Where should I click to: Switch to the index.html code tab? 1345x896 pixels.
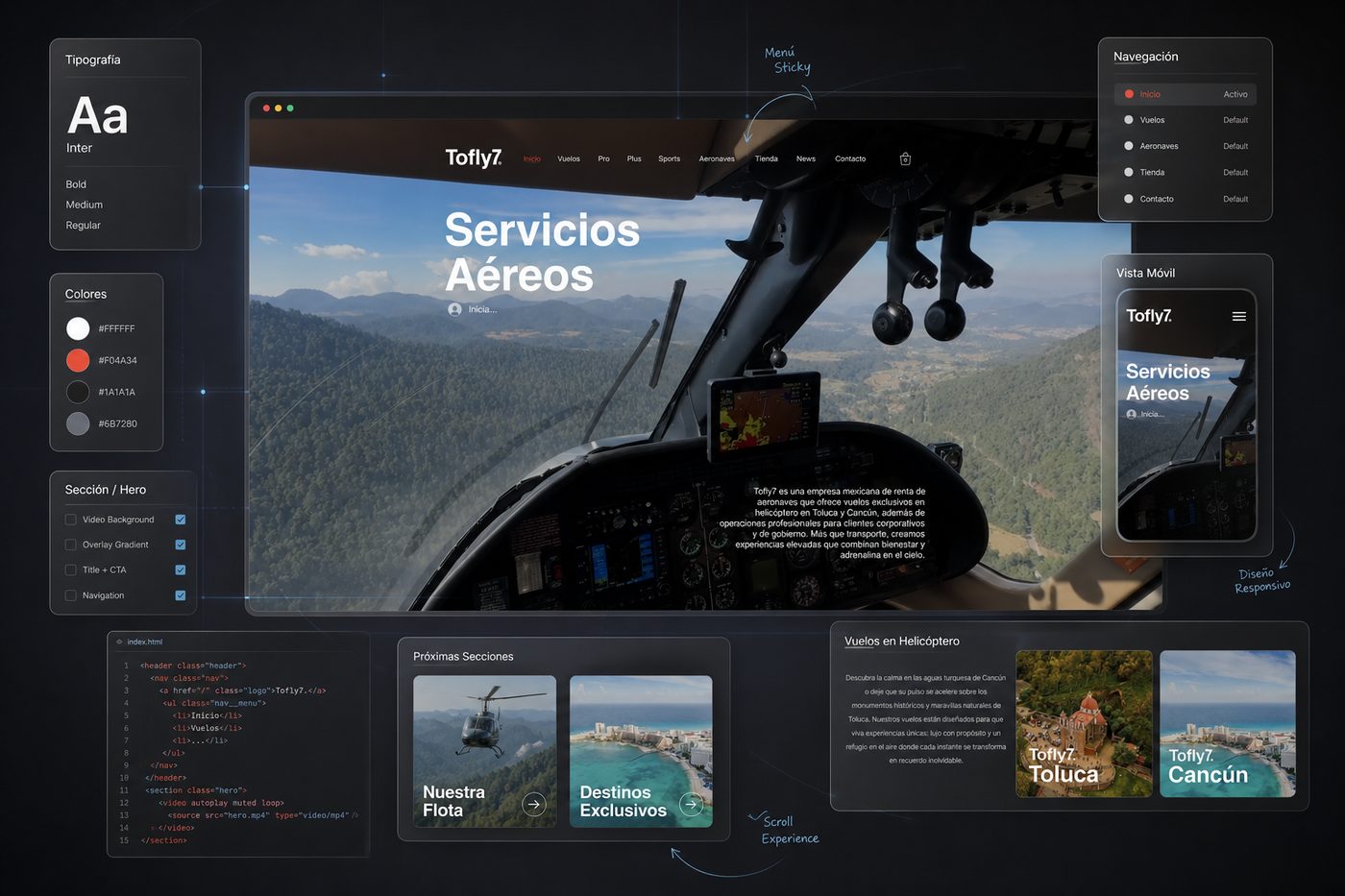[144, 642]
